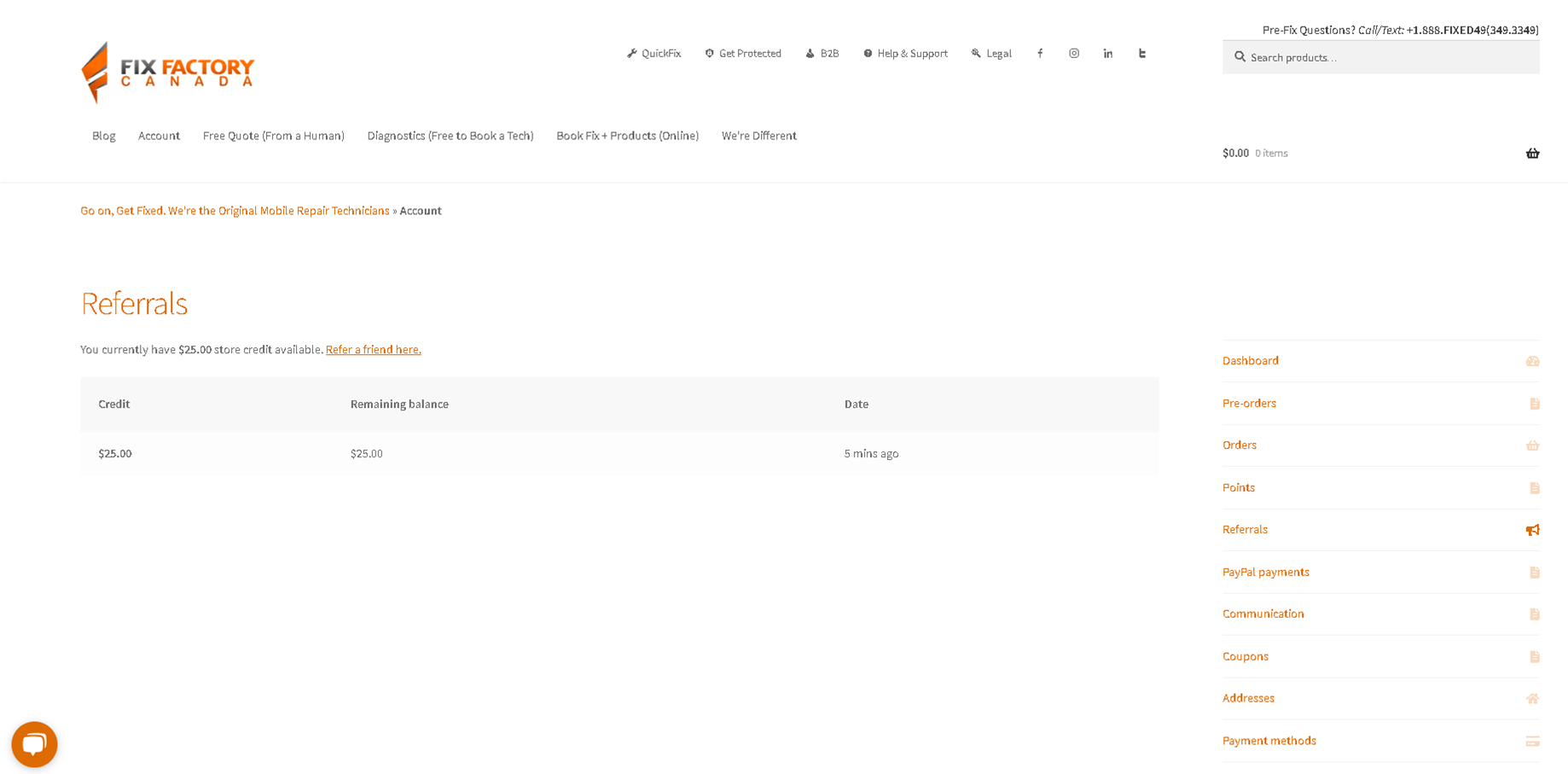
Task: Open Diagnostics (Free to Book a Tech)
Action: click(450, 136)
